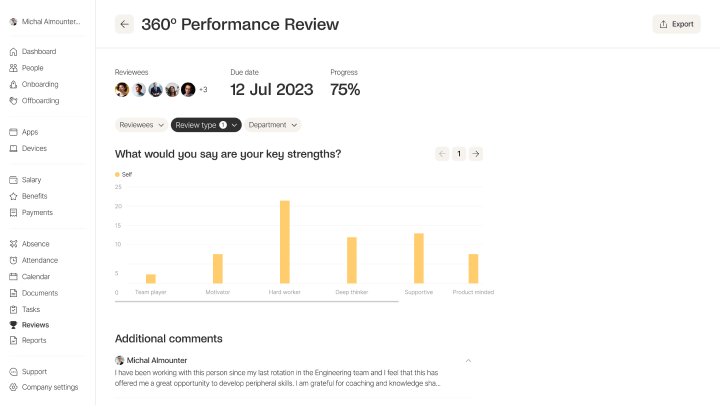Collapse Michal Almounter's comment

[x=468, y=360]
